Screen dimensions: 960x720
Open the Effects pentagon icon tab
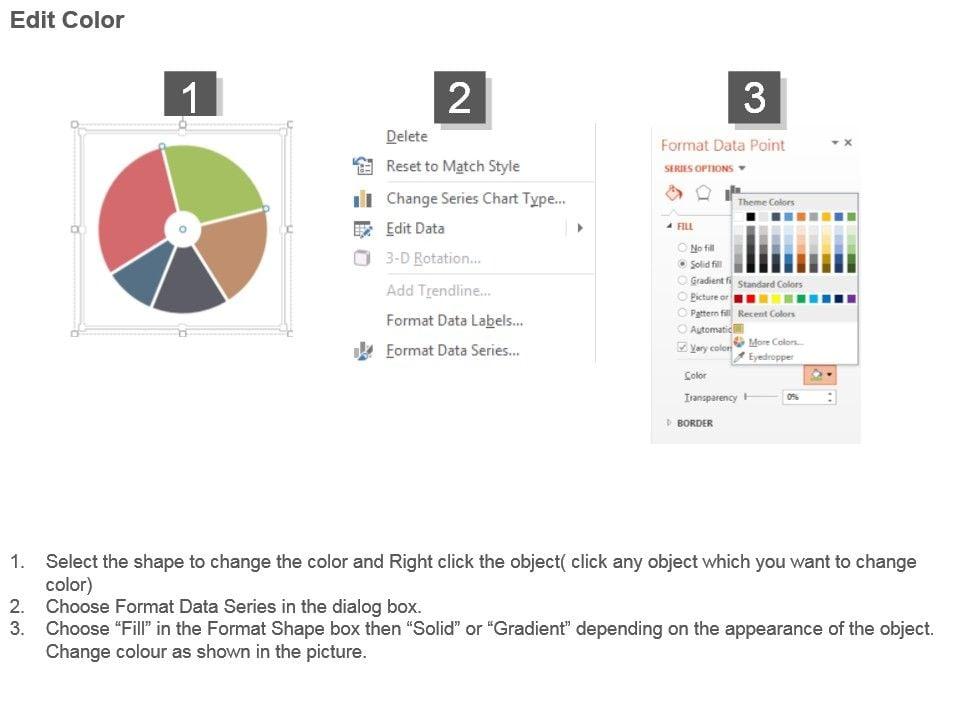[703, 192]
